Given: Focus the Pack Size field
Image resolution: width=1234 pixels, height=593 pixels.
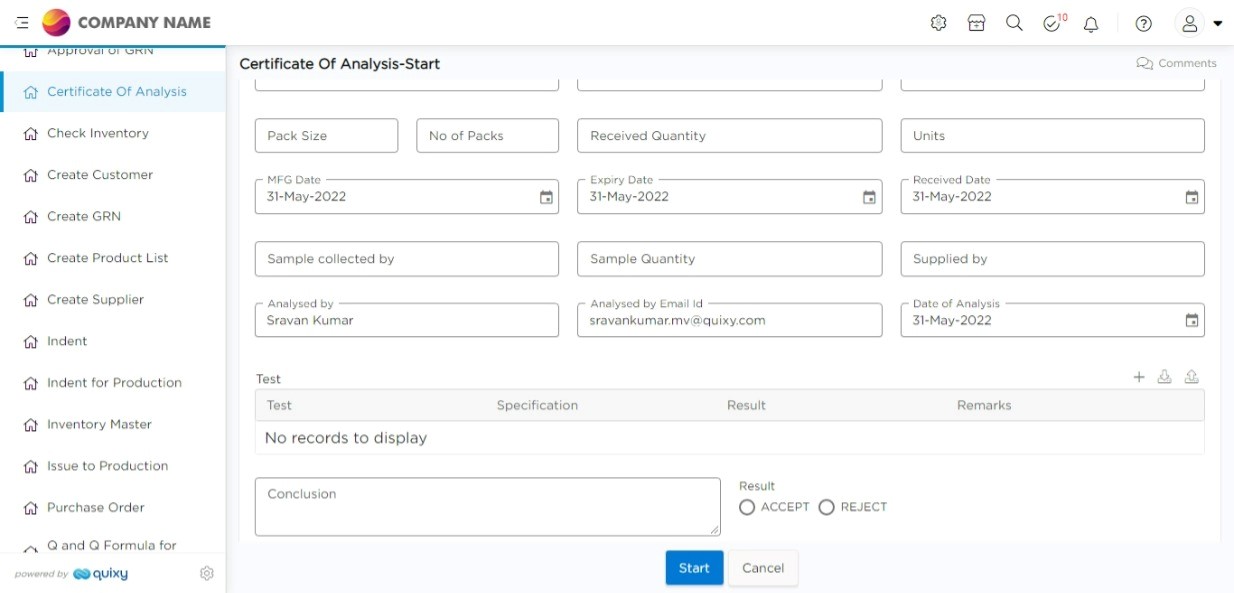Looking at the screenshot, I should coord(326,136).
